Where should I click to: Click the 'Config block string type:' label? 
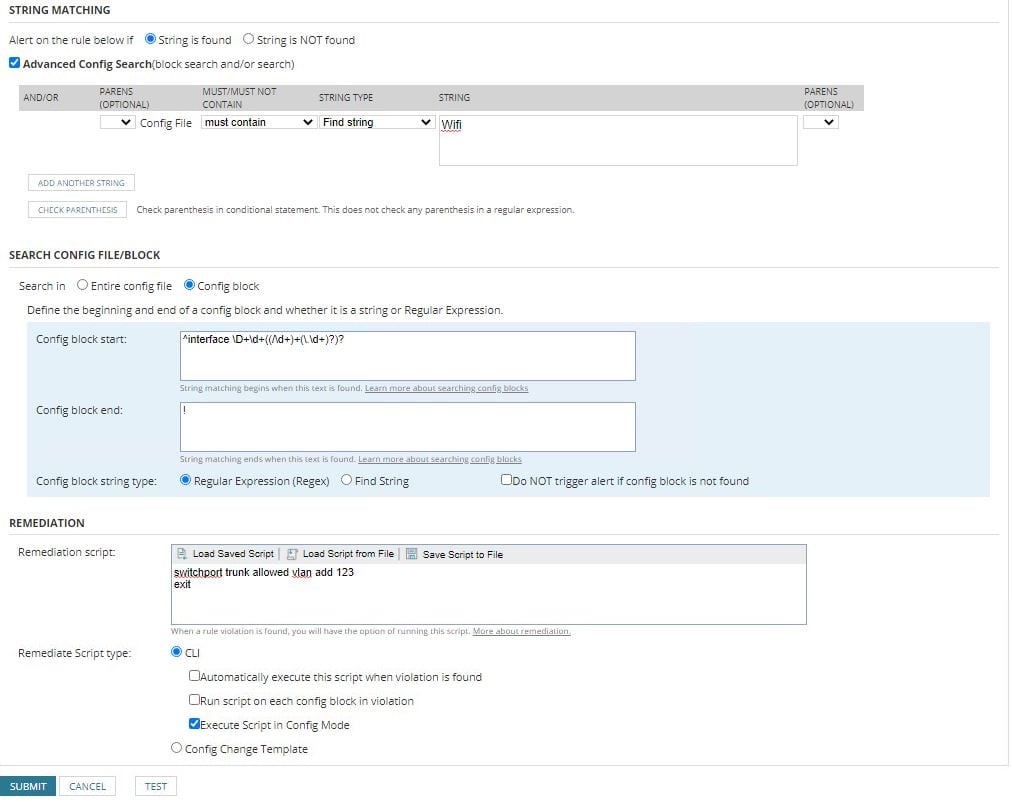coord(96,481)
